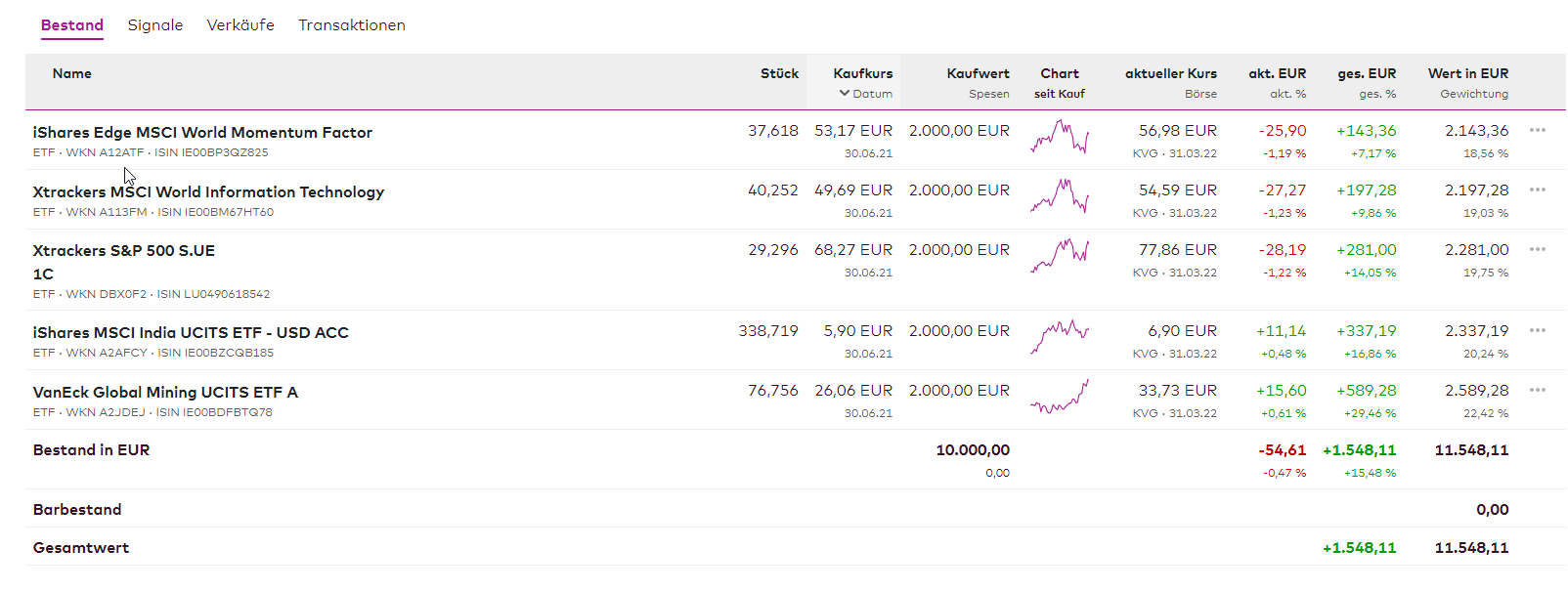Image resolution: width=1568 pixels, height=591 pixels.
Task: Open options menu for iShares Momentum Factor row
Action: point(1537,130)
